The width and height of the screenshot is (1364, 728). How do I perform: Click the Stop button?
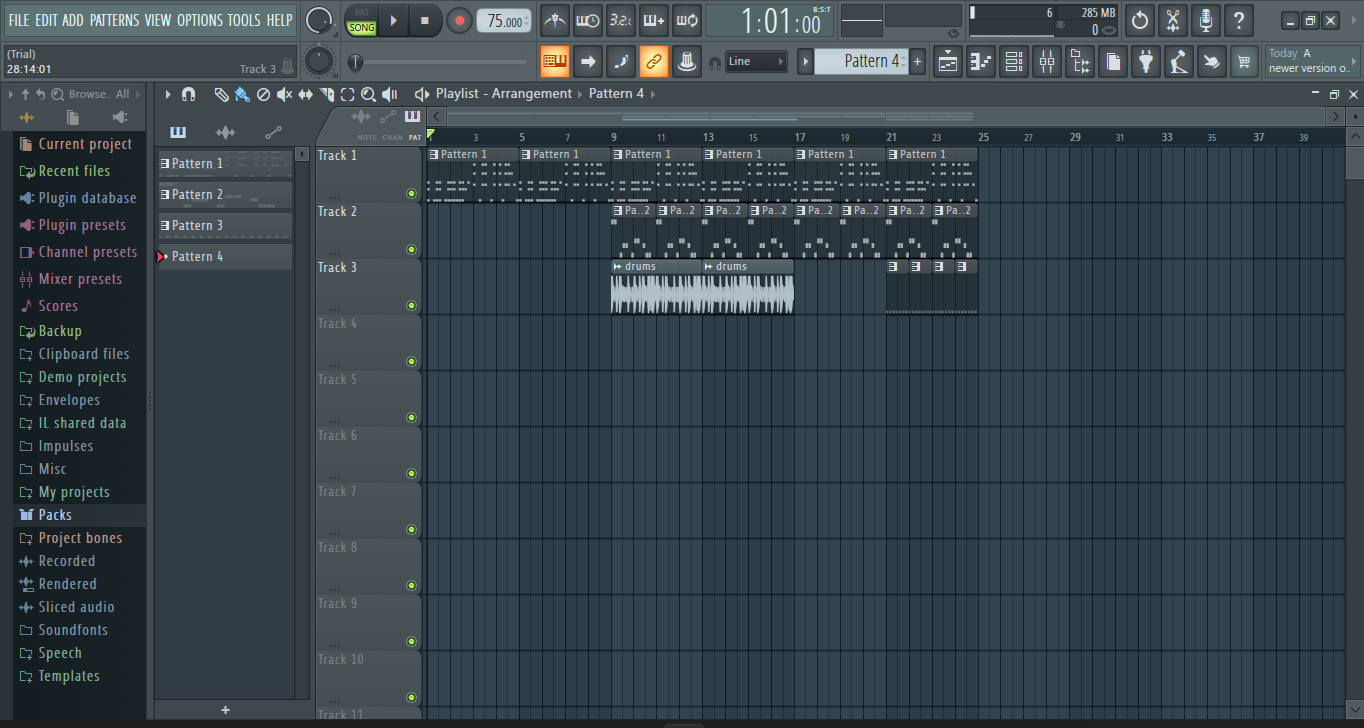pos(425,20)
